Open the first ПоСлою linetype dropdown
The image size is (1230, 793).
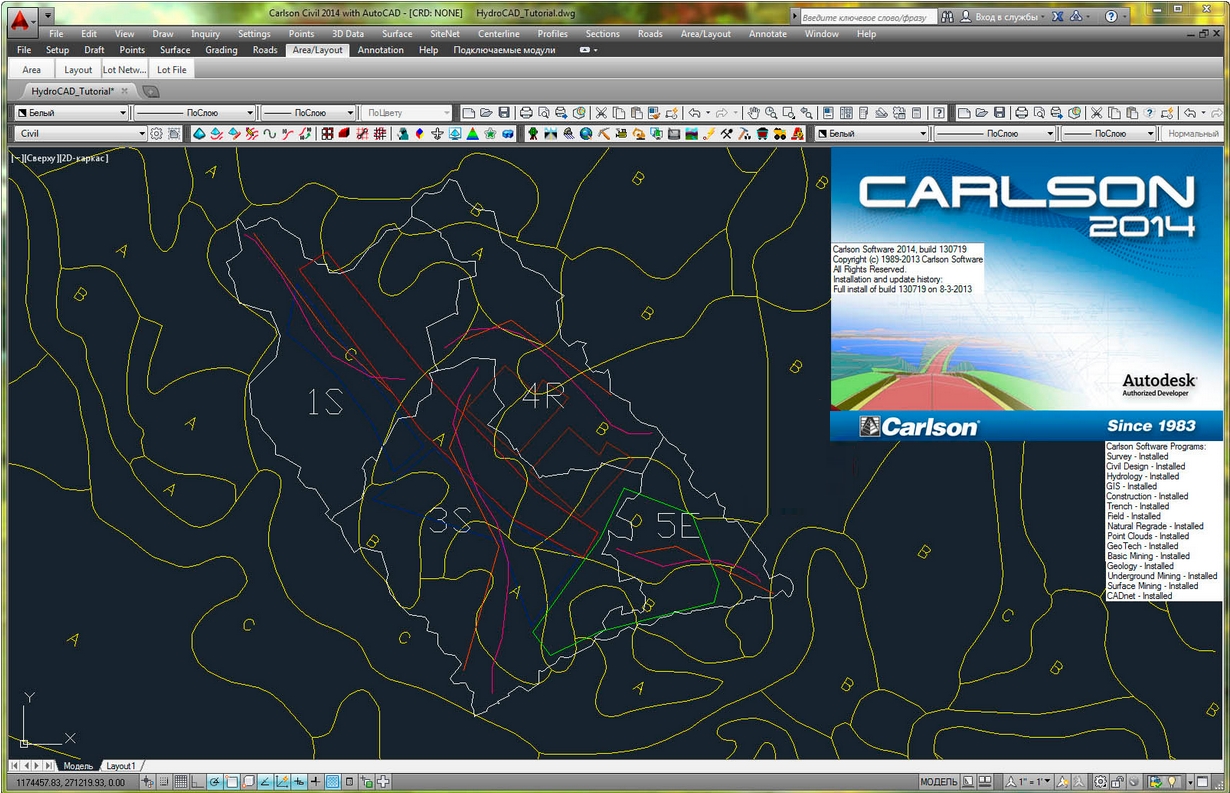click(195, 113)
